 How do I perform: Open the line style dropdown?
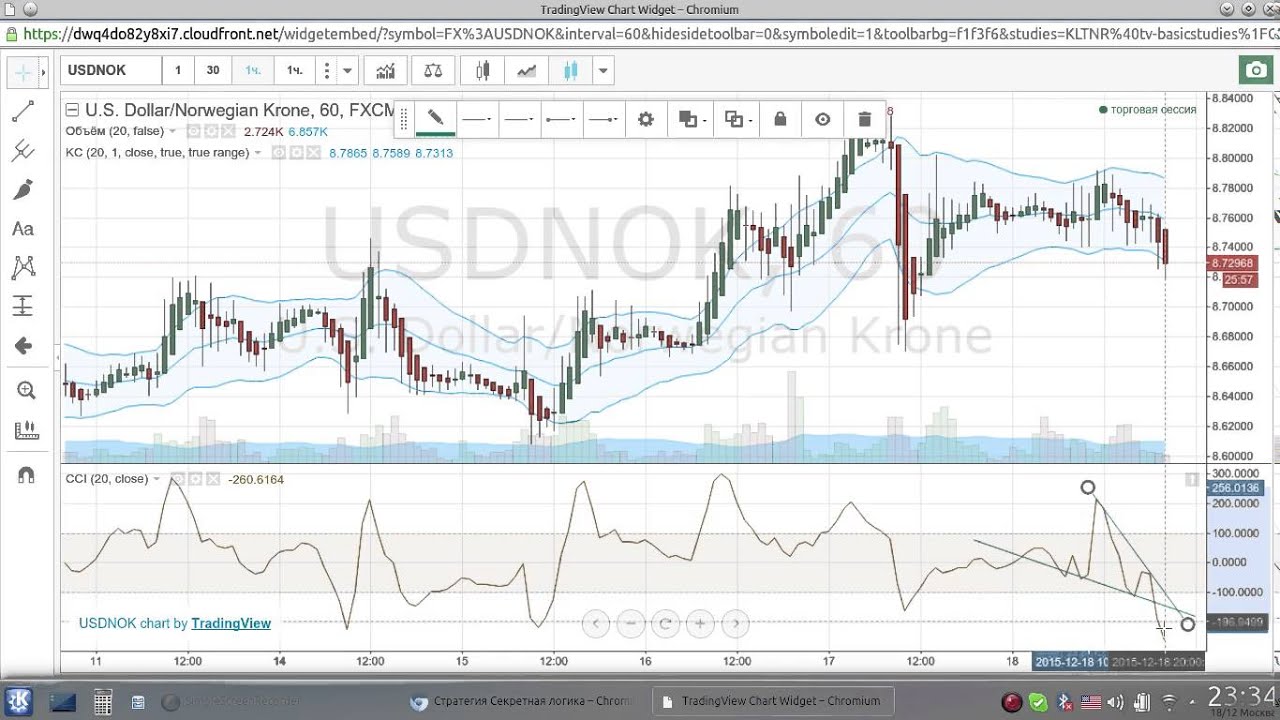[x=477, y=119]
